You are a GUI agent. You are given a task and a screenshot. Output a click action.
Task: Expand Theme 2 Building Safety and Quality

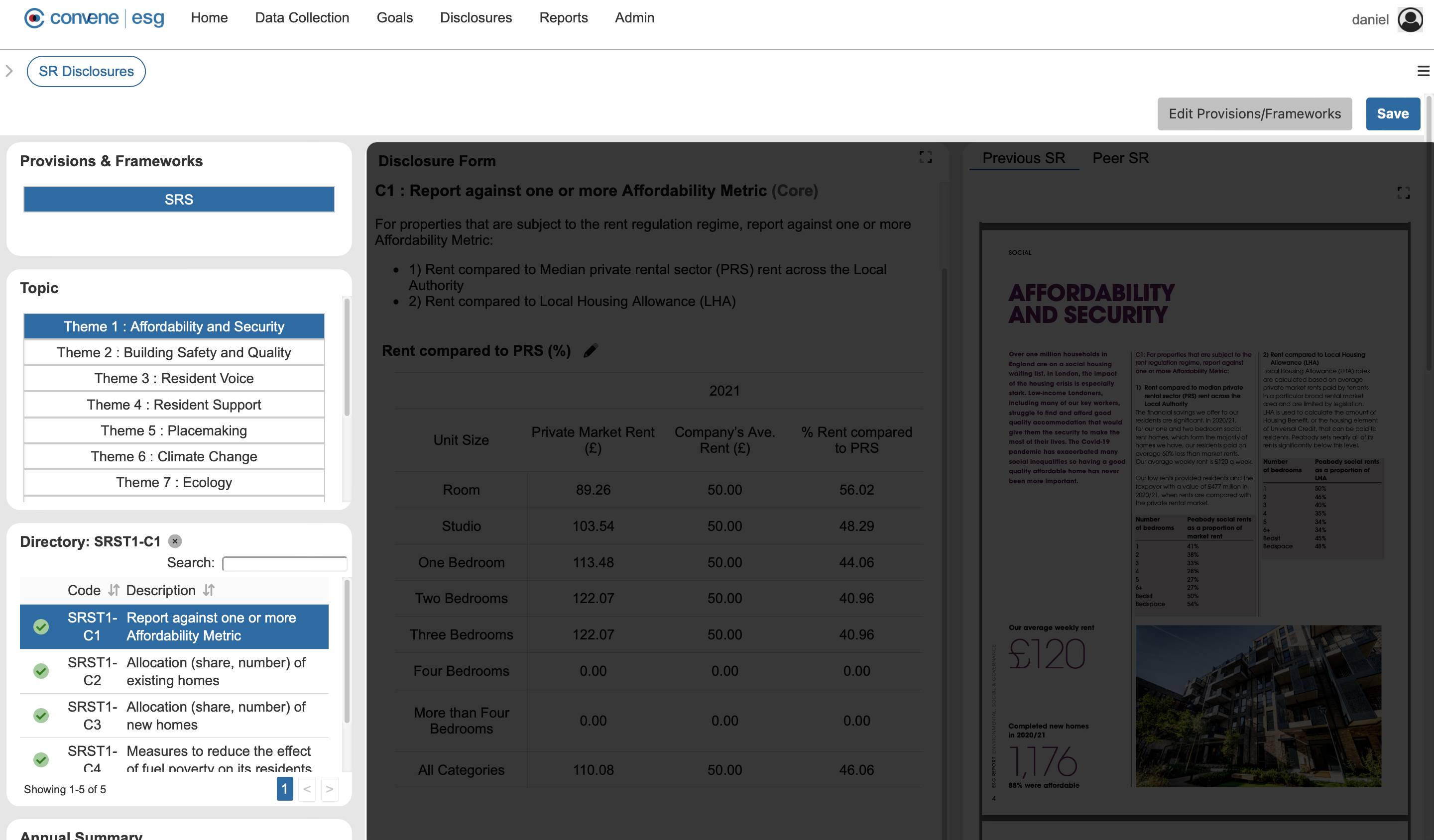176,352
